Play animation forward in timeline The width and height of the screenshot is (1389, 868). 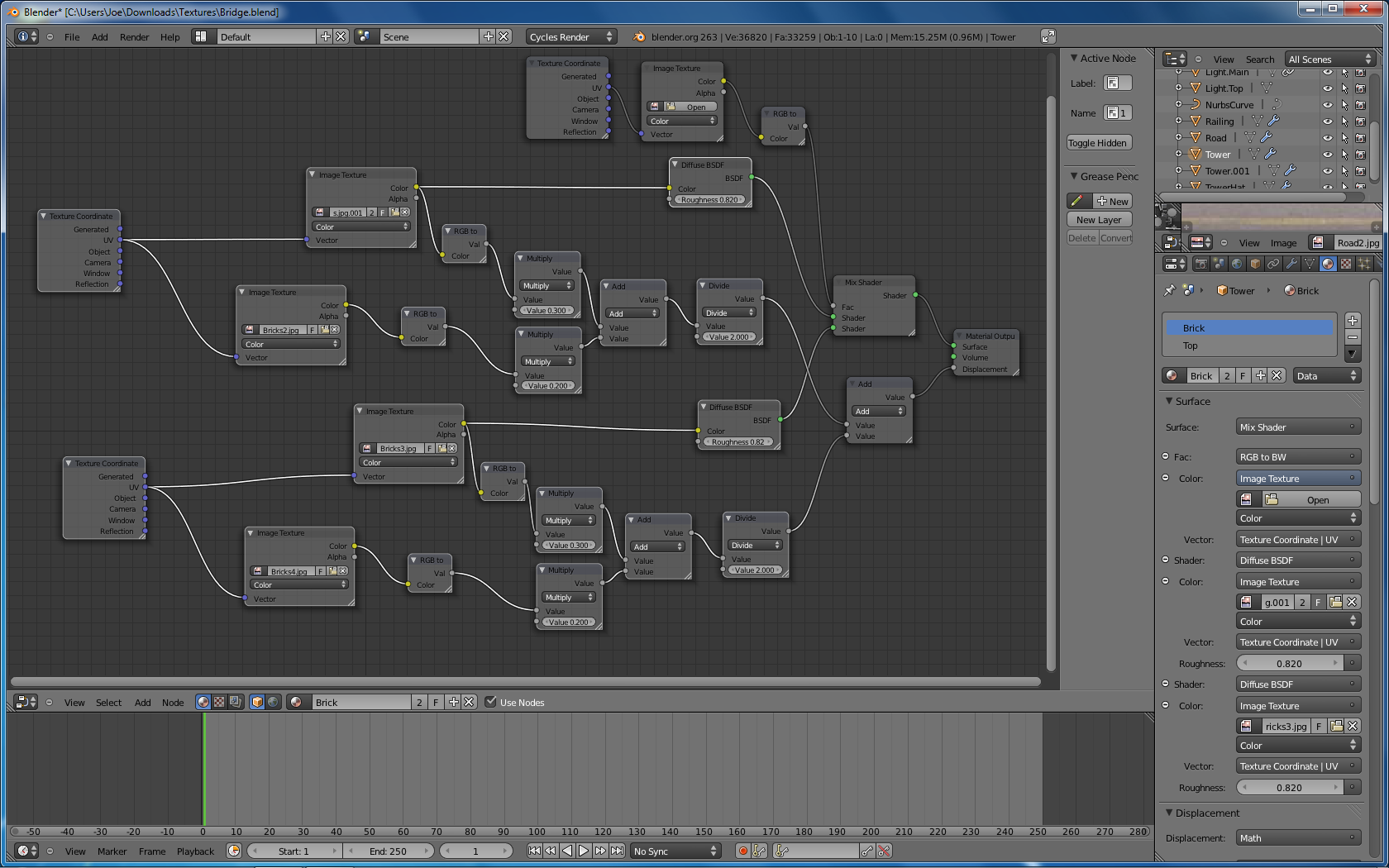pos(584,851)
